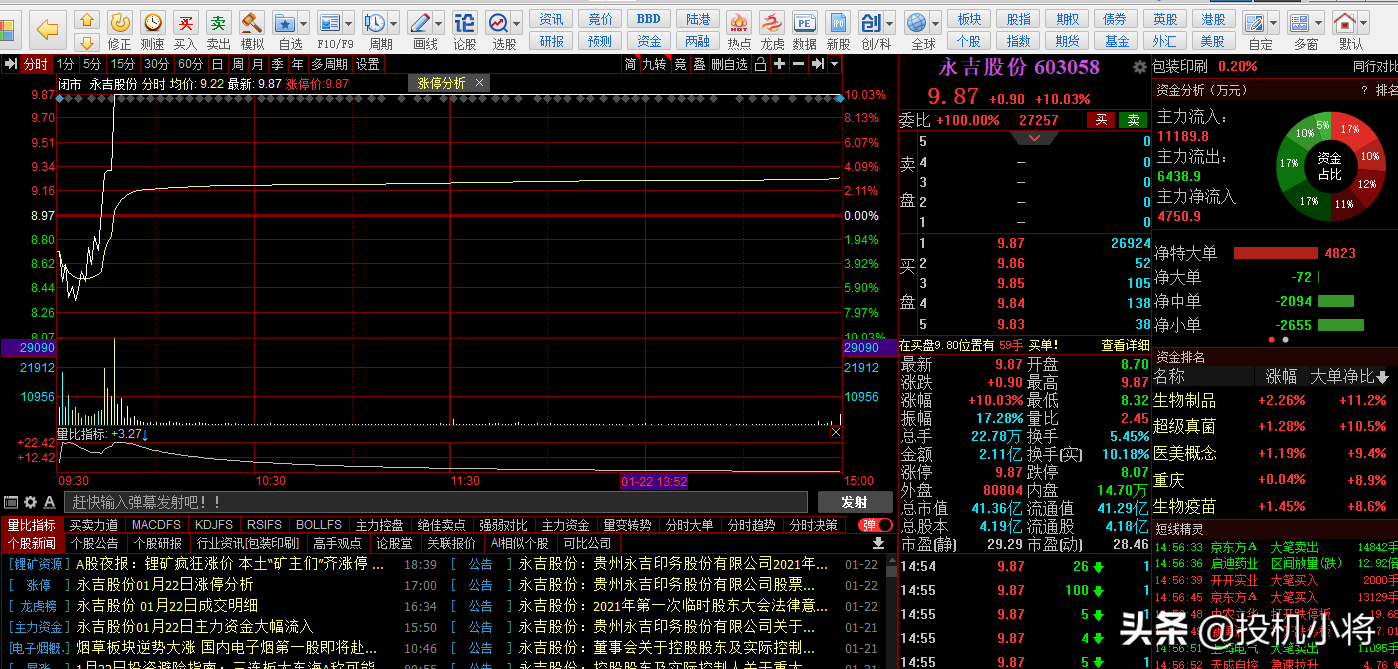Open the 周期 dropdown arrow

tap(394, 22)
